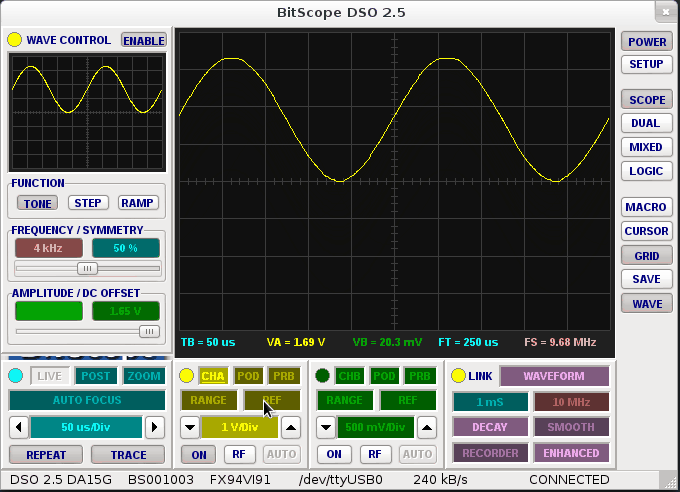Select the RAMP function waveform
Screen dimensions: 680x492
point(138,203)
